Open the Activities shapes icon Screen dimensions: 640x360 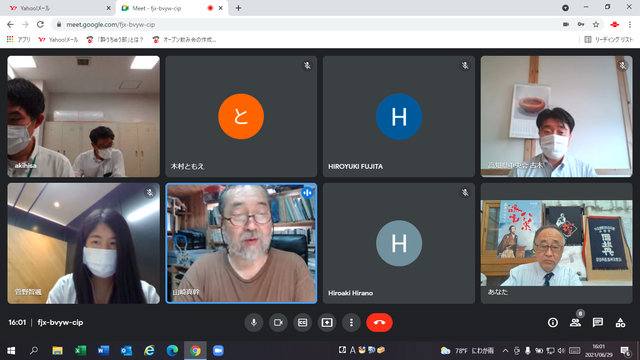[x=620, y=322]
